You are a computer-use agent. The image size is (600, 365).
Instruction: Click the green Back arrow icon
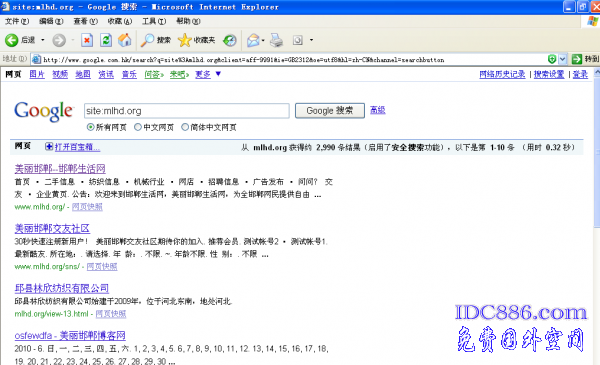tap(11, 40)
